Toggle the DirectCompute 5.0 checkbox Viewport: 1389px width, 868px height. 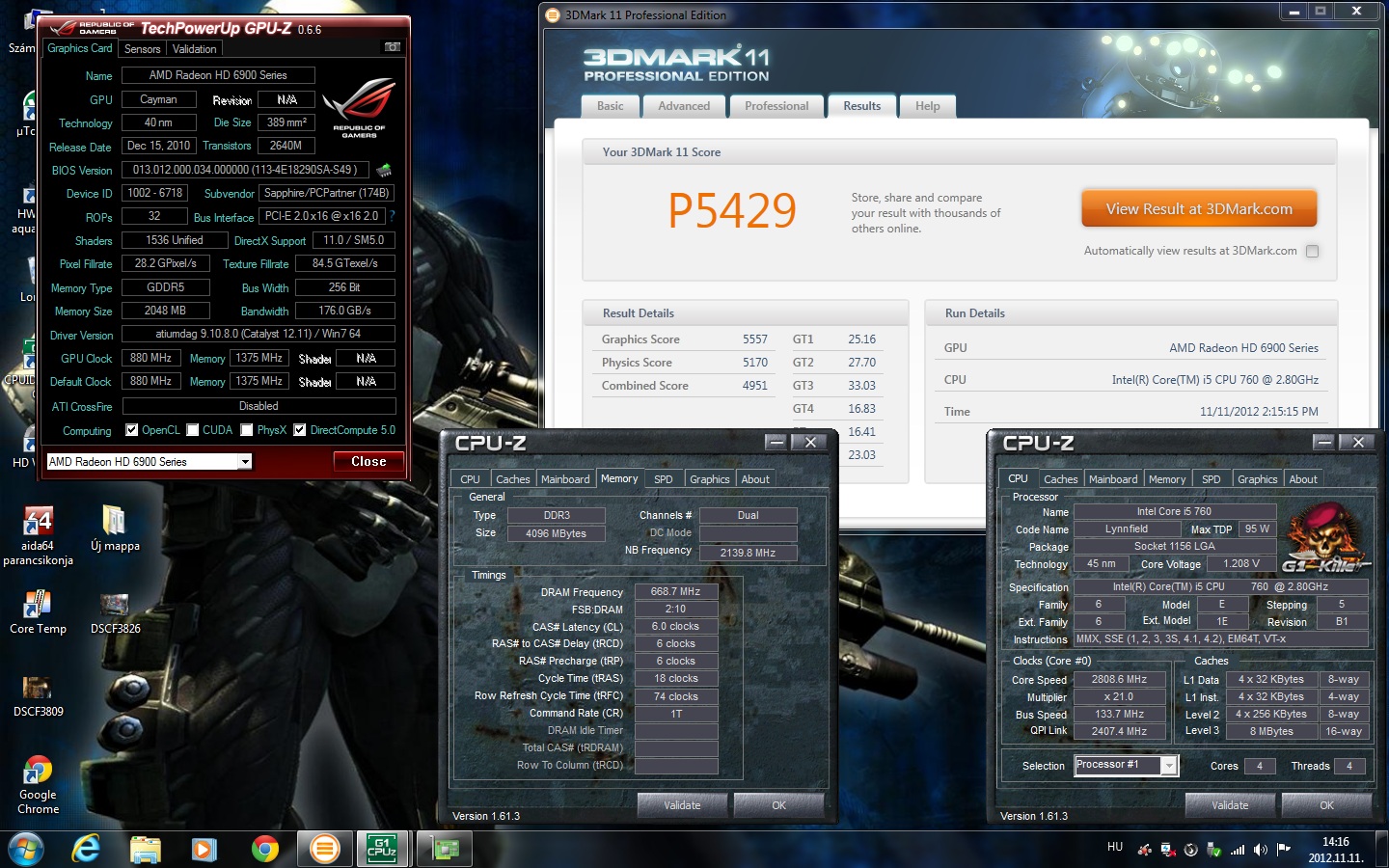coord(300,430)
